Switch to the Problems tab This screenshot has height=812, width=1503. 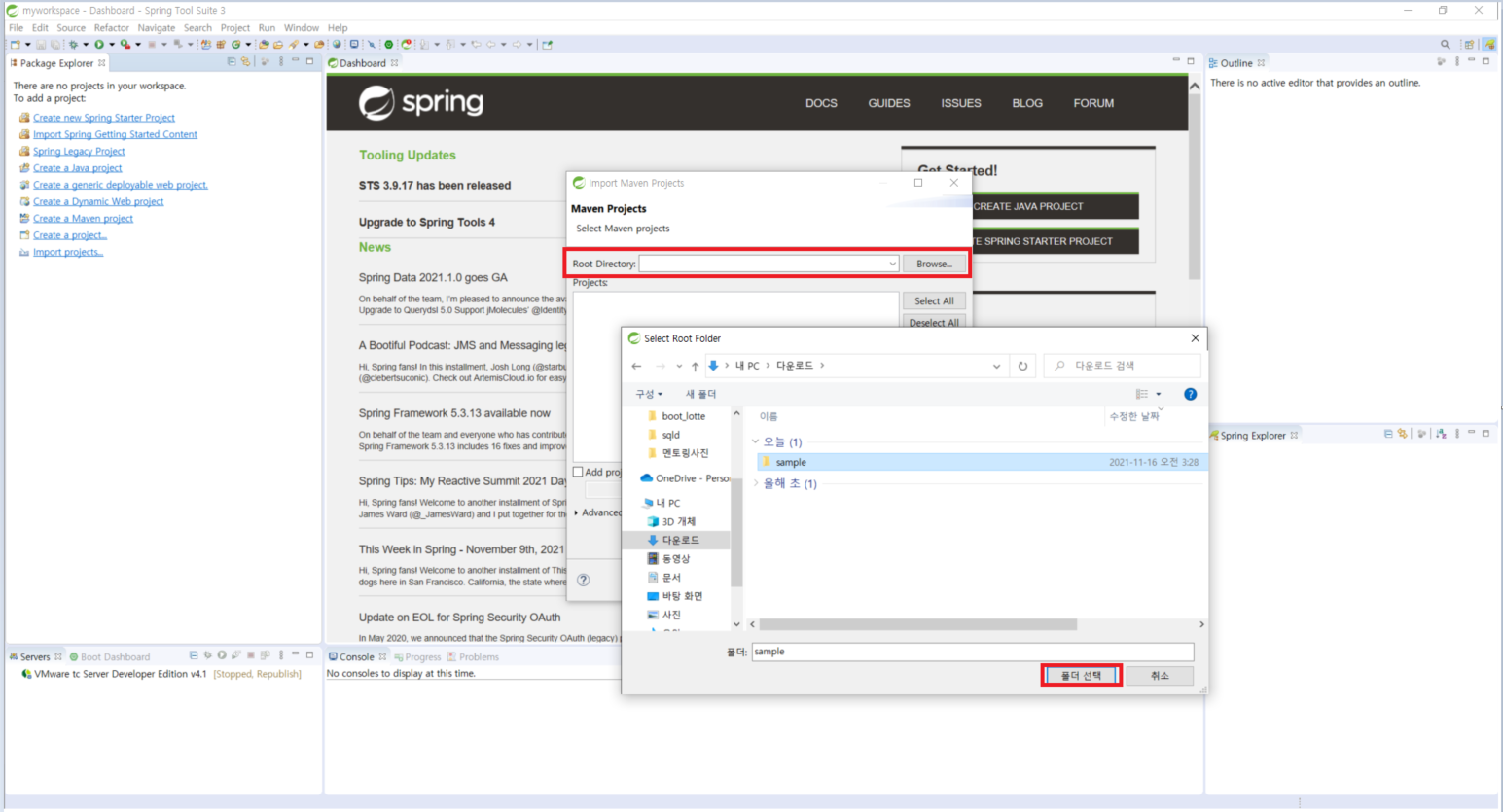tap(473, 656)
